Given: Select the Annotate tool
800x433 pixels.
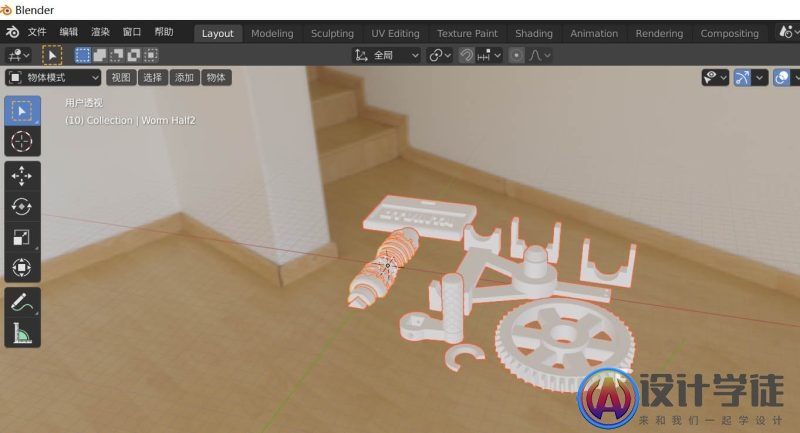Looking at the screenshot, I should coord(22,302).
